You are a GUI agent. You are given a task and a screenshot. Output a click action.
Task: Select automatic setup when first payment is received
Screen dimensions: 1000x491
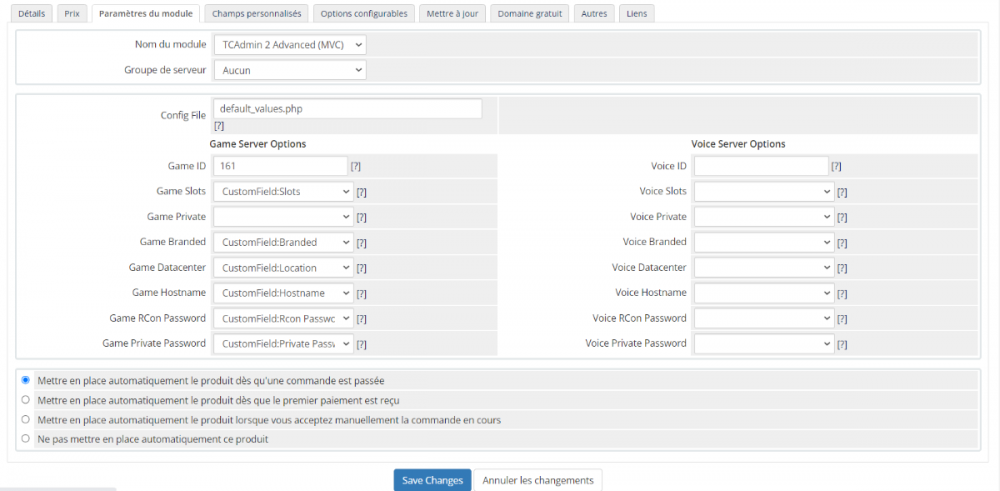(x=26, y=400)
